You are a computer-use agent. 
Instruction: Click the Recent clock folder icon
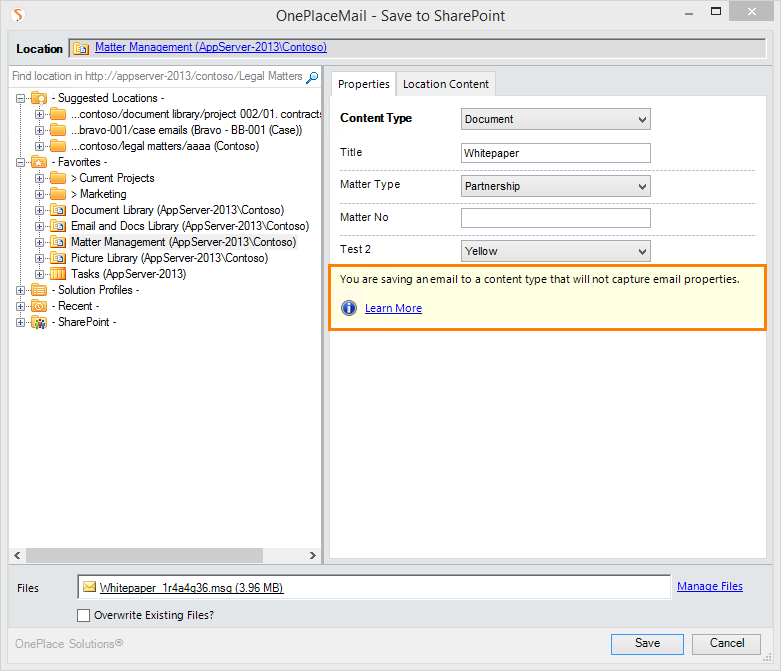pyautogui.click(x=39, y=306)
